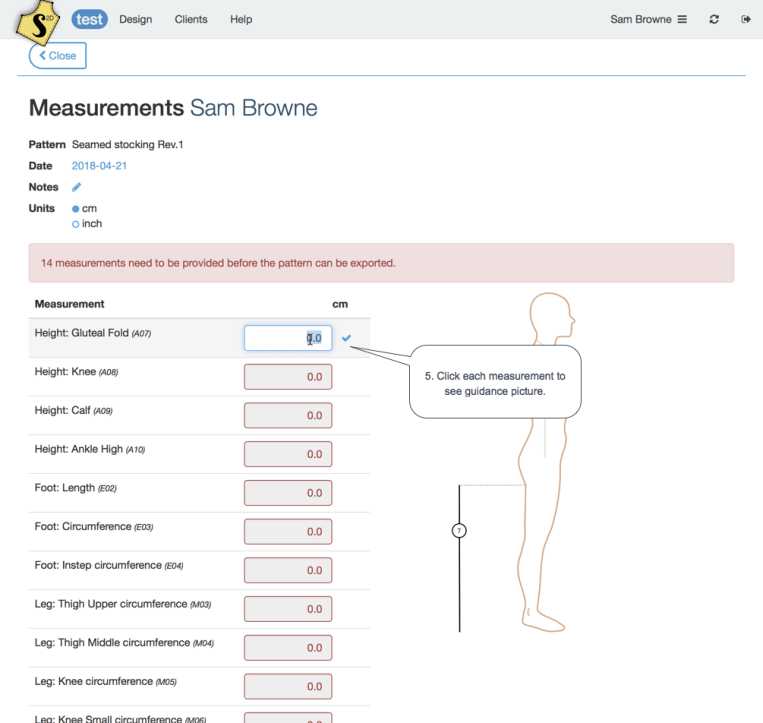Open the Sam Browne user menu
The height and width of the screenshot is (723, 763).
pyautogui.click(x=648, y=19)
